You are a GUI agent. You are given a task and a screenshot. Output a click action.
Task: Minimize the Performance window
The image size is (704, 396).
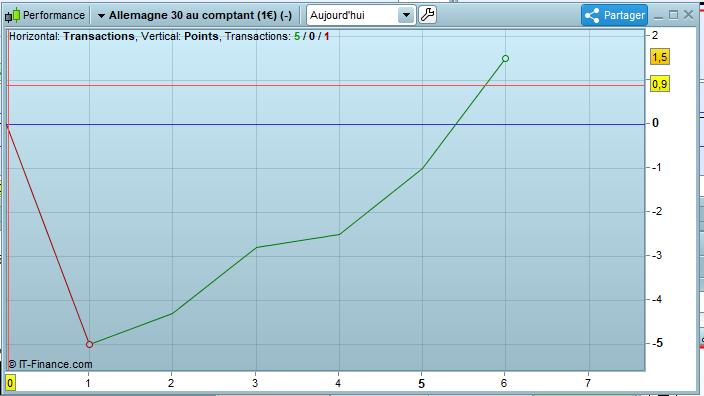(x=658, y=17)
